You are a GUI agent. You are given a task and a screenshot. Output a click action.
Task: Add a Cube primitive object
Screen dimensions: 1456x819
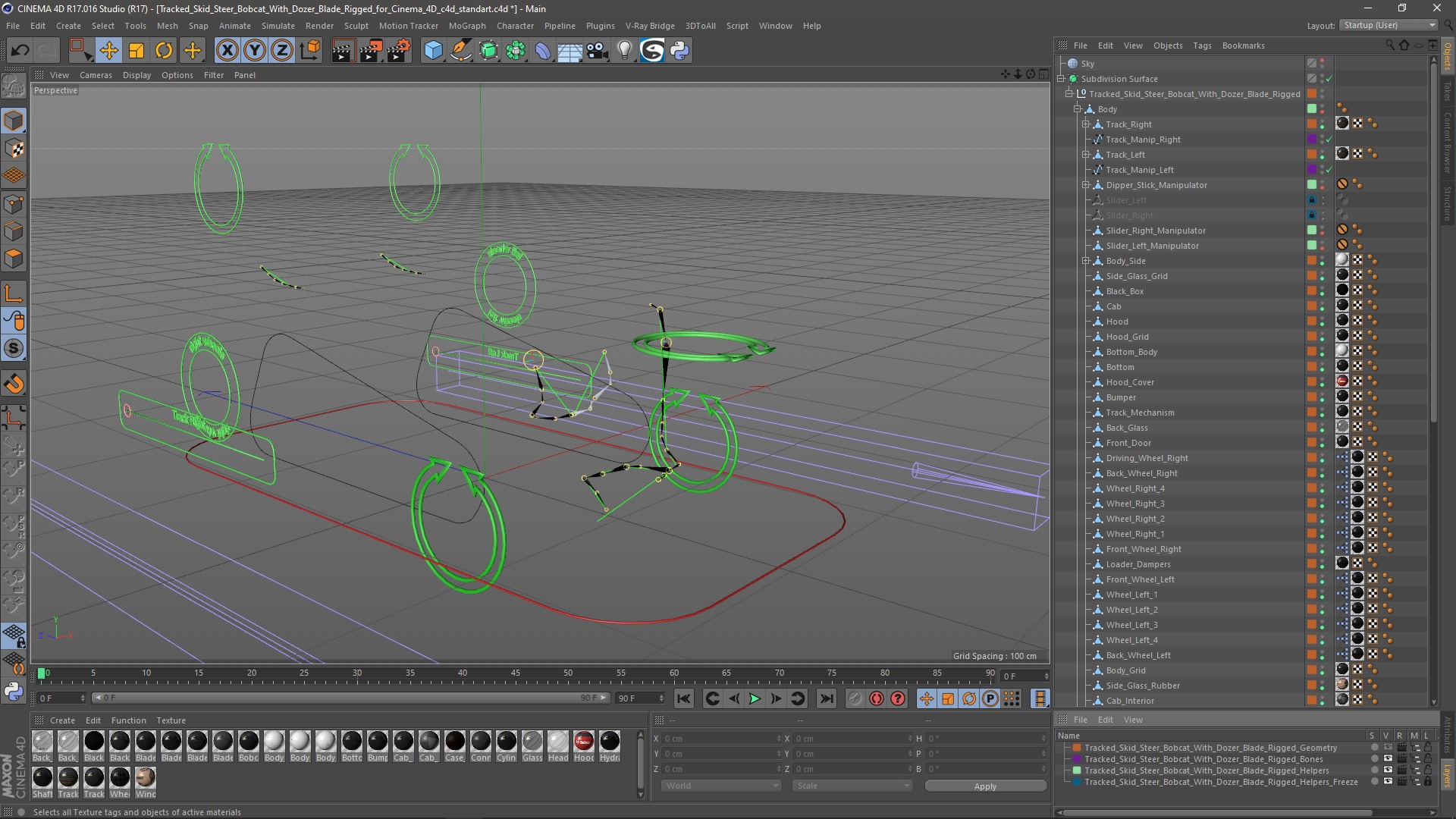433,51
